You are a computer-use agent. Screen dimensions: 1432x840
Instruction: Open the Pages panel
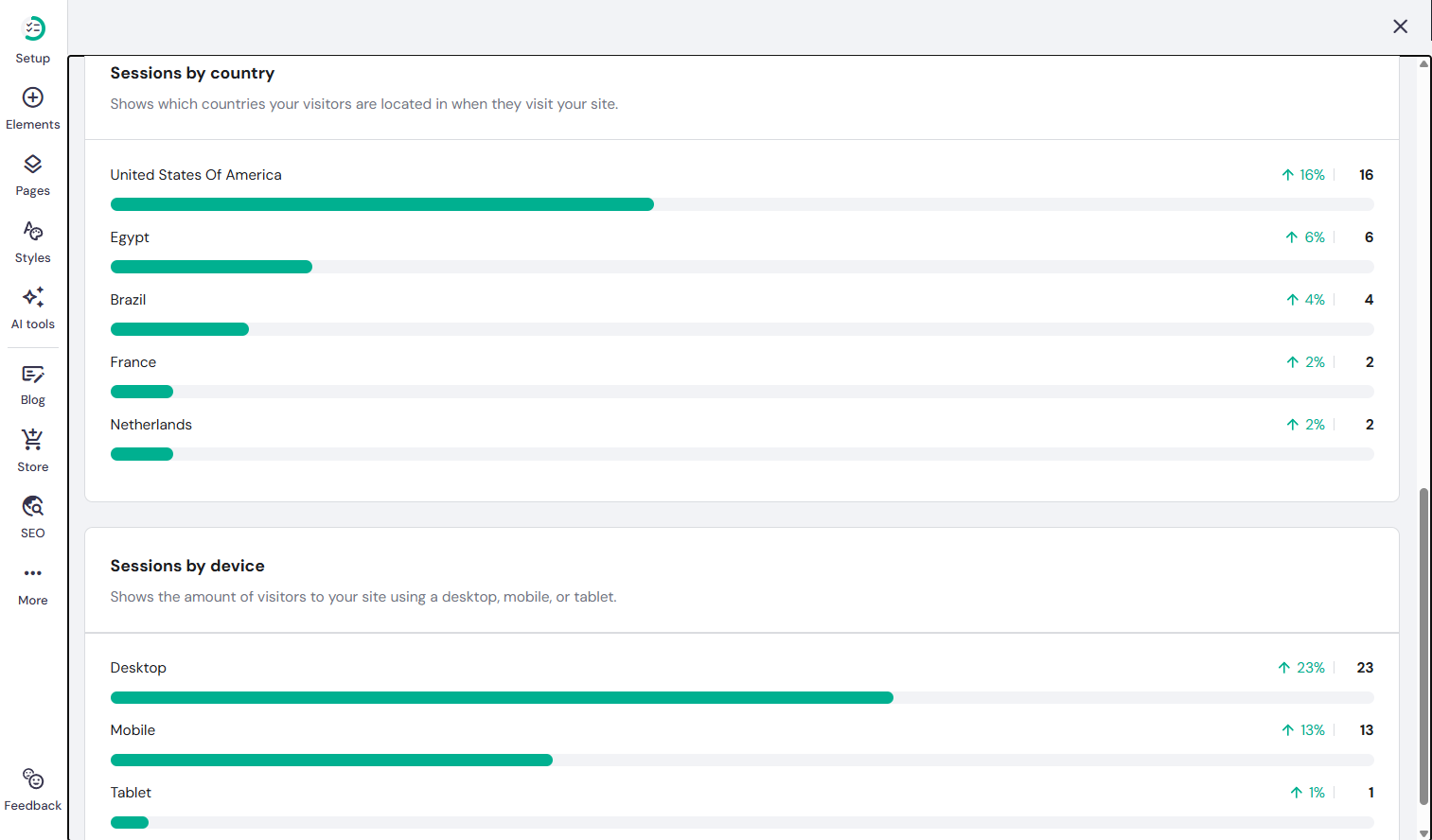[x=33, y=165]
